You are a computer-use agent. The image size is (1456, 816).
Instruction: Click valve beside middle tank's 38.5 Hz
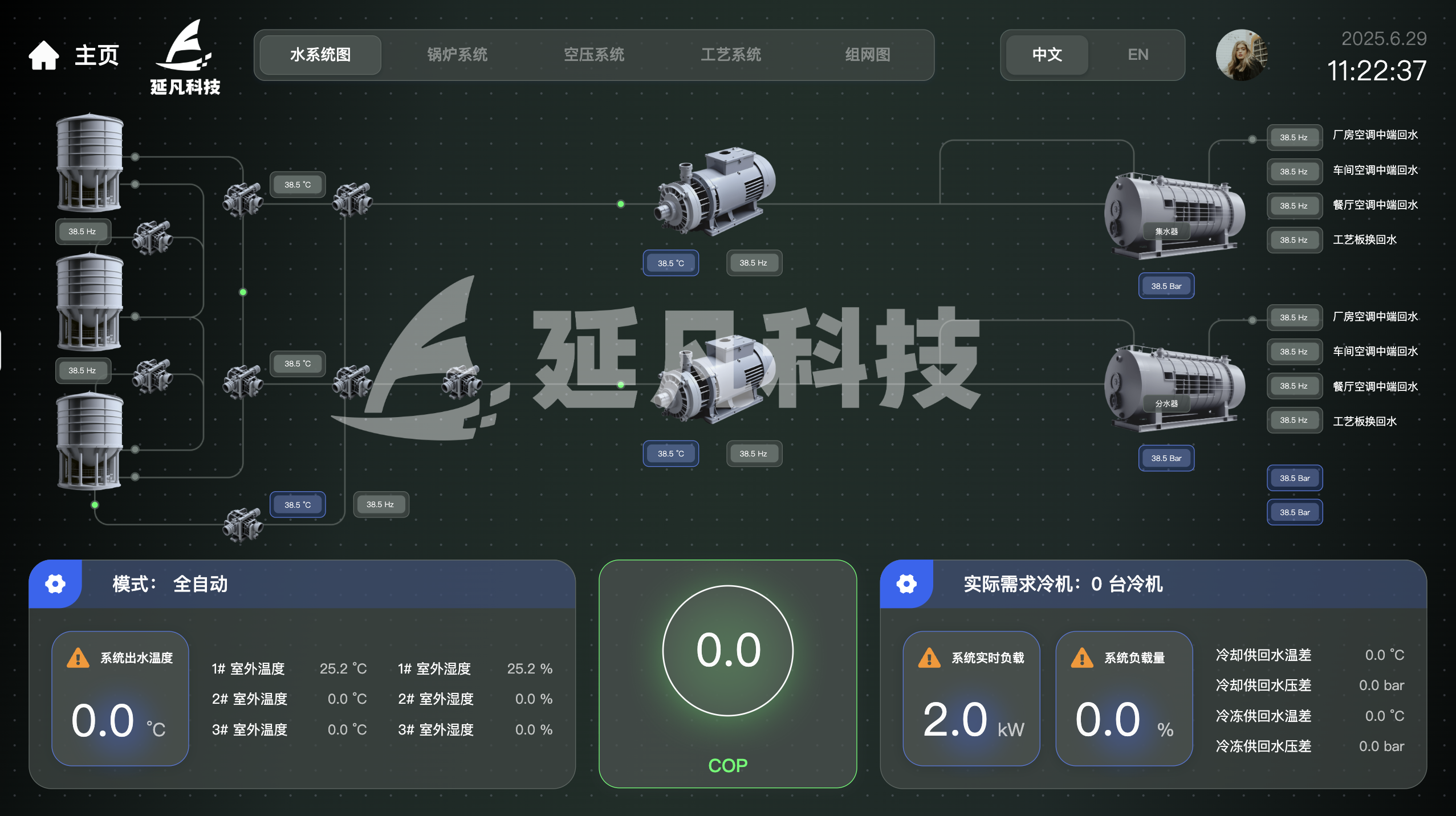[153, 376]
